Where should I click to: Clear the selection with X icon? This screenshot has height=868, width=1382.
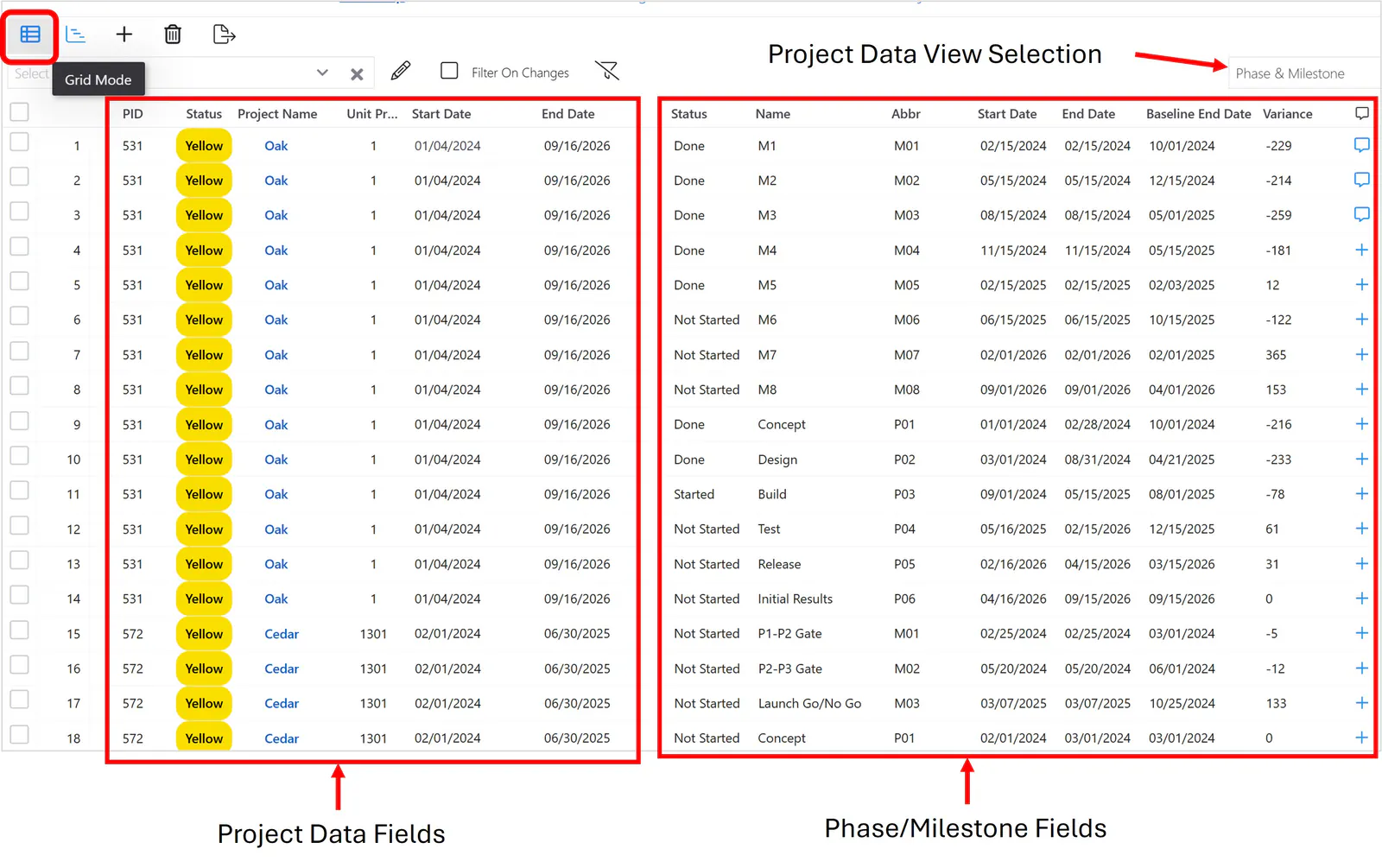click(x=357, y=74)
